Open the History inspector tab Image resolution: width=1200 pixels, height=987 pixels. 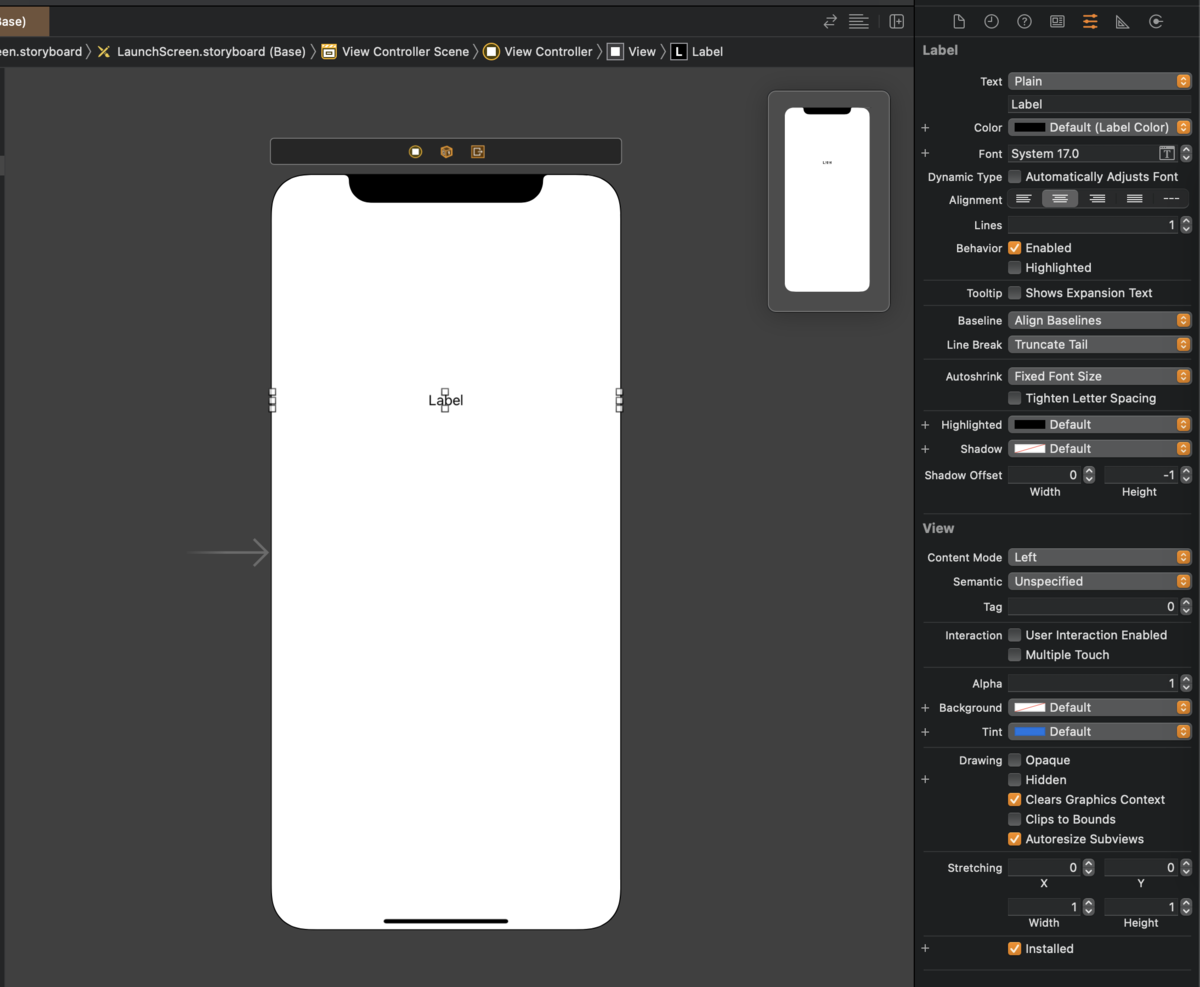(x=991, y=22)
